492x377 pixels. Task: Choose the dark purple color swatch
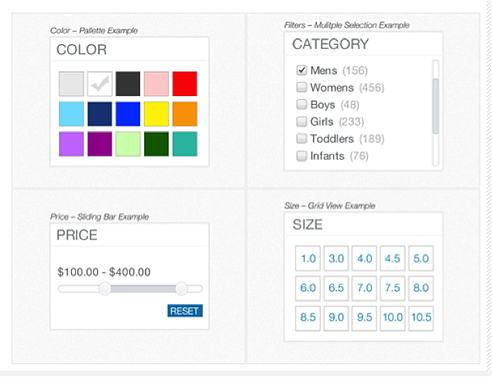[100, 144]
